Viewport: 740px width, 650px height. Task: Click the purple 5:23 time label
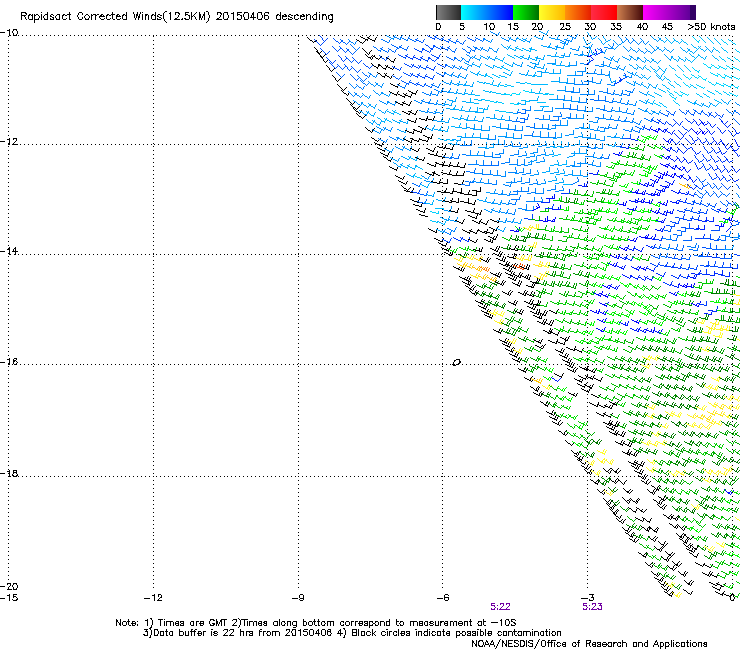click(x=592, y=607)
